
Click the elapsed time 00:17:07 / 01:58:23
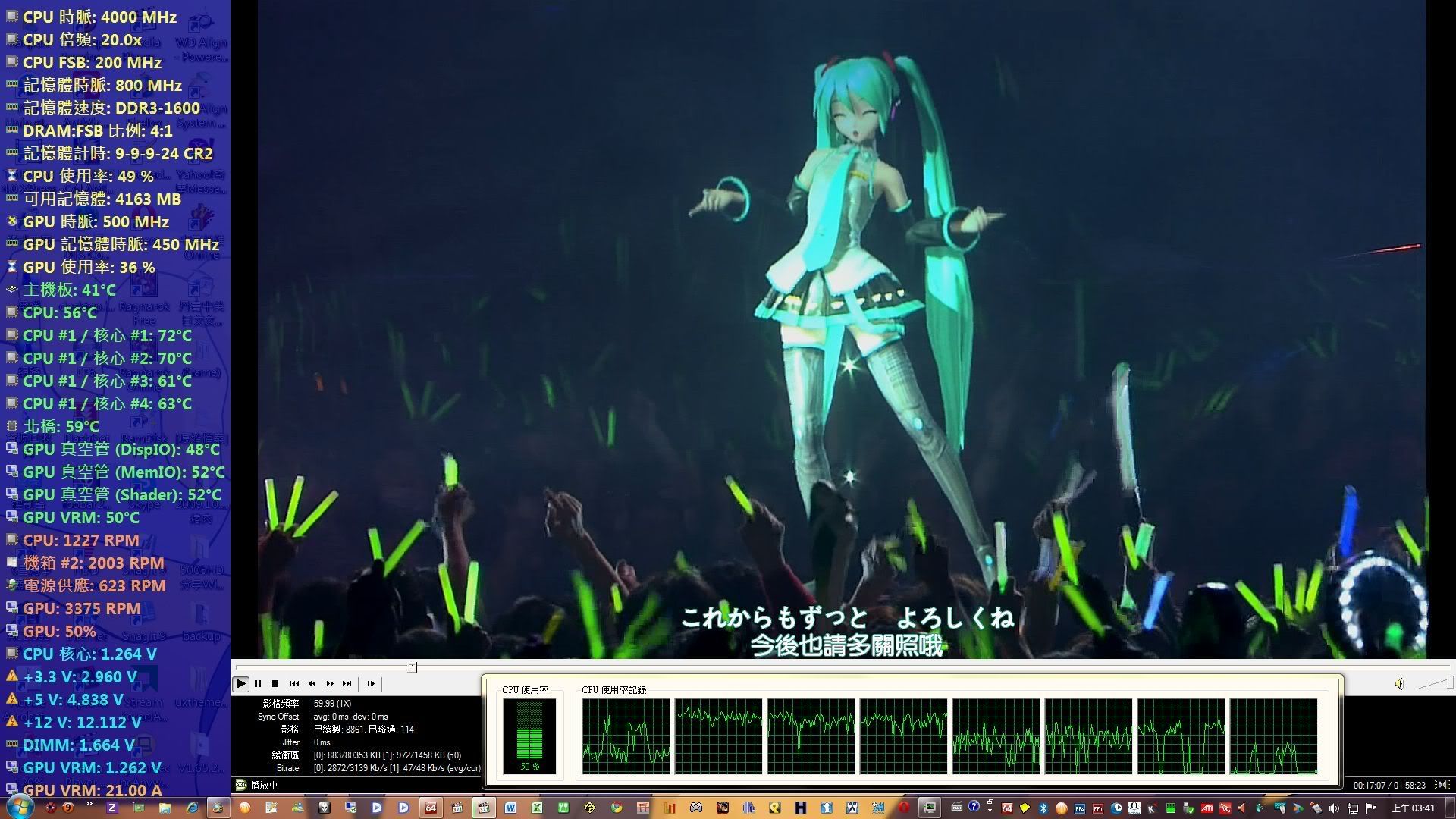point(1389,786)
